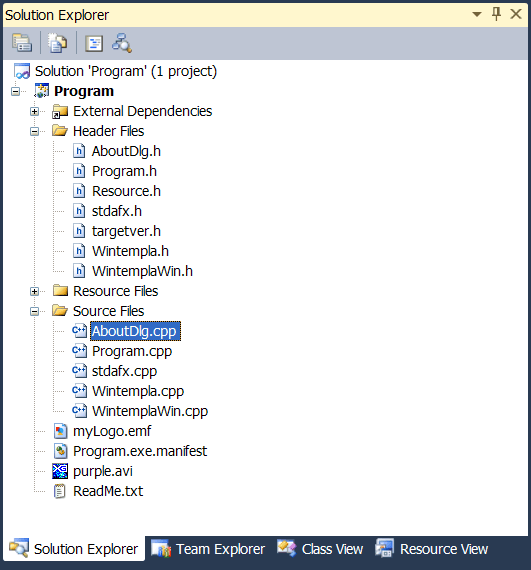The width and height of the screenshot is (531, 570).
Task: Click the Source Files folder icon
Action: click(x=60, y=310)
